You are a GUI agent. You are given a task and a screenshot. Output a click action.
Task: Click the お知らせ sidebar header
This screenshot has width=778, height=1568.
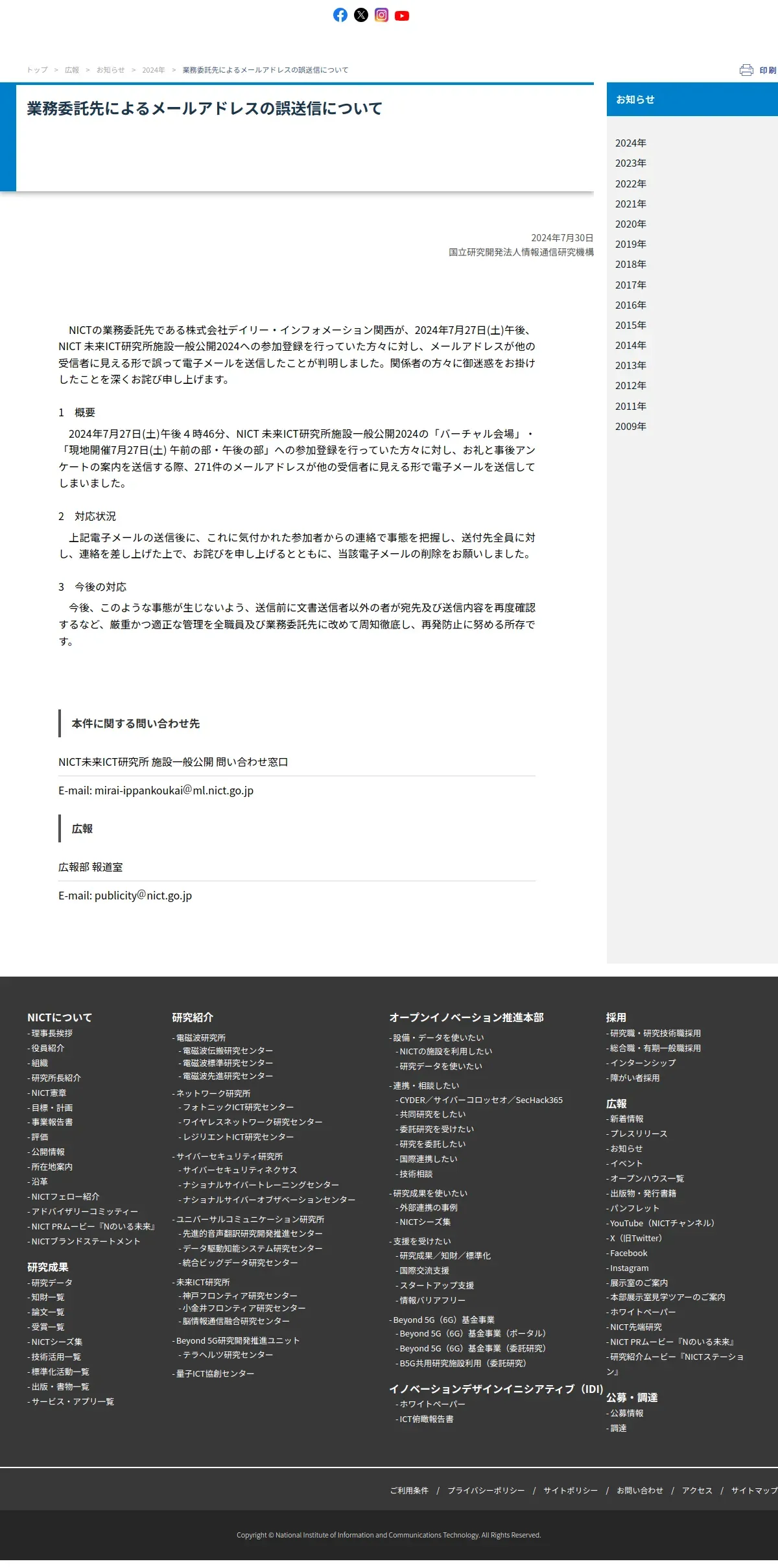(x=692, y=99)
